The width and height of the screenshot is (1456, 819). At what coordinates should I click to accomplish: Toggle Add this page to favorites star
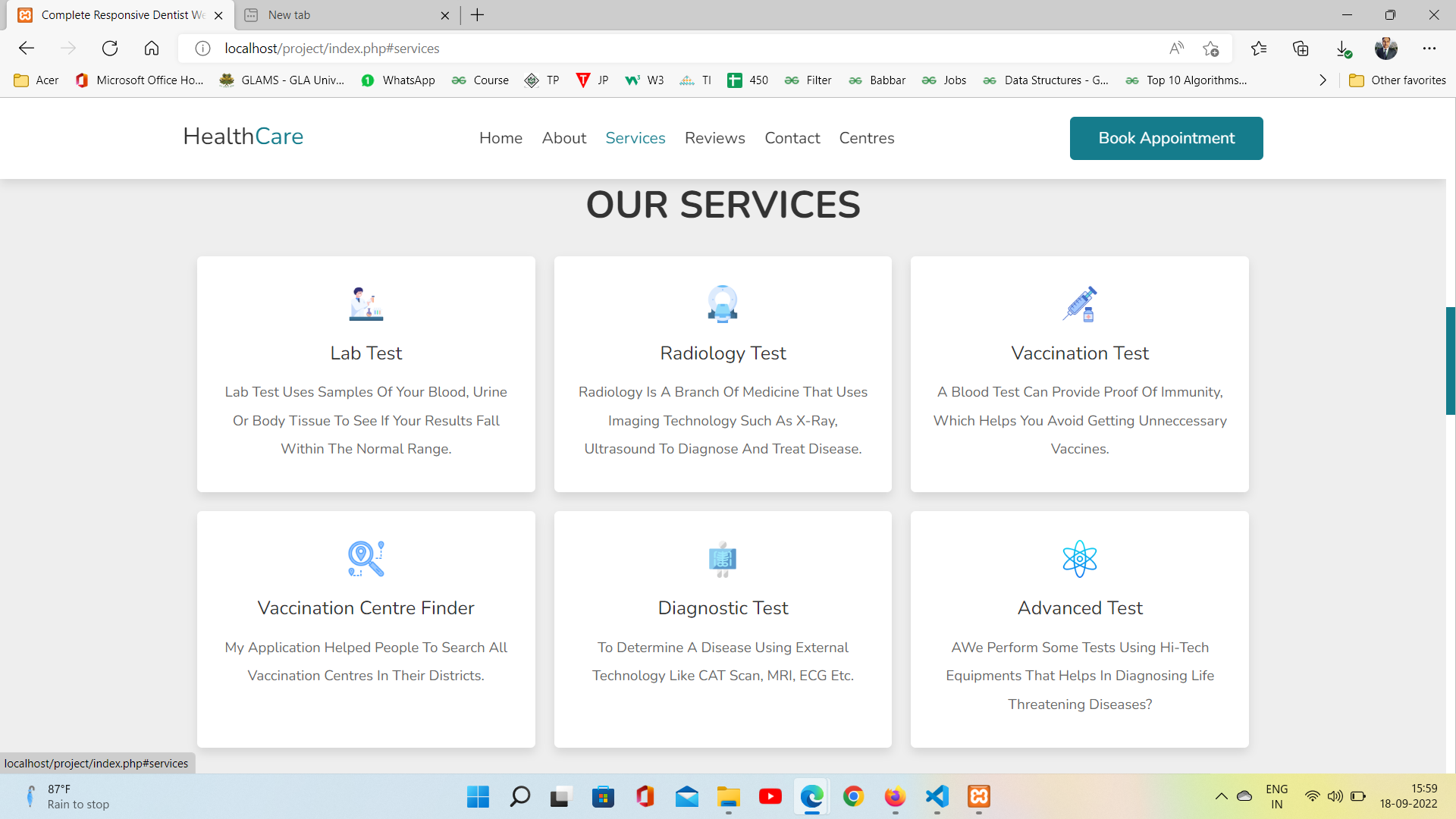coord(1211,48)
